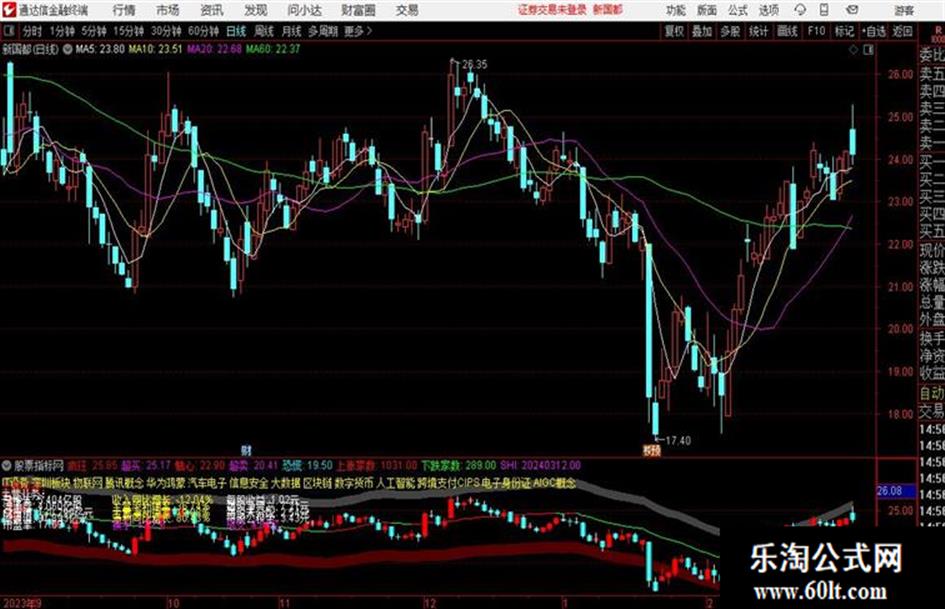Open the 资讯 menu
This screenshot has height=609, width=945.
211,10
